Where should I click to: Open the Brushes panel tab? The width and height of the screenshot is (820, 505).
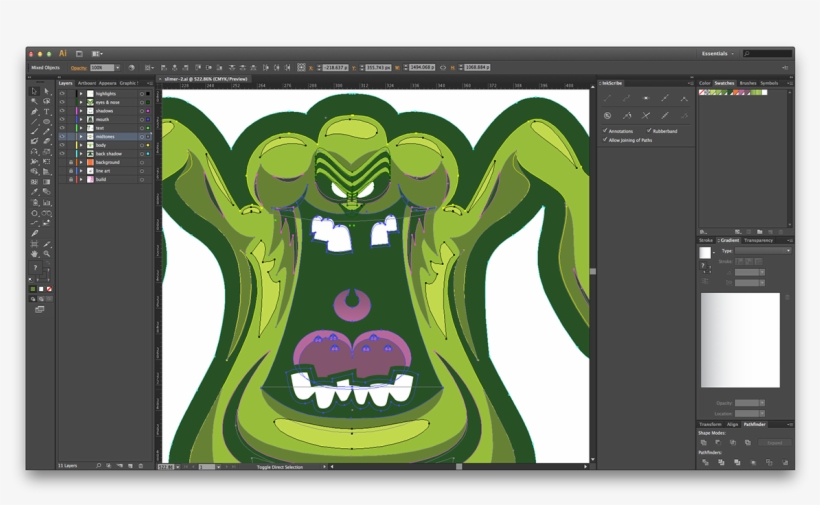coord(748,83)
